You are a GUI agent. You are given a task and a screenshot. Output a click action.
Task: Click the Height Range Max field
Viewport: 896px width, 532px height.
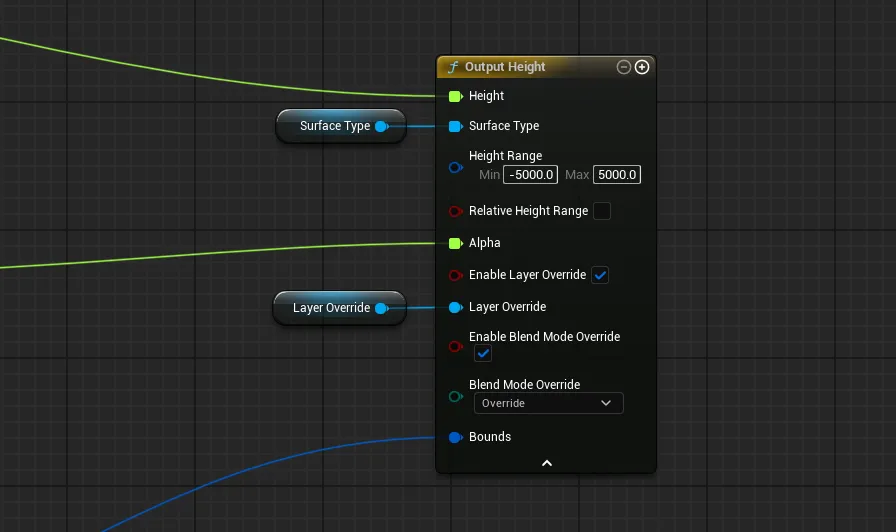point(616,175)
